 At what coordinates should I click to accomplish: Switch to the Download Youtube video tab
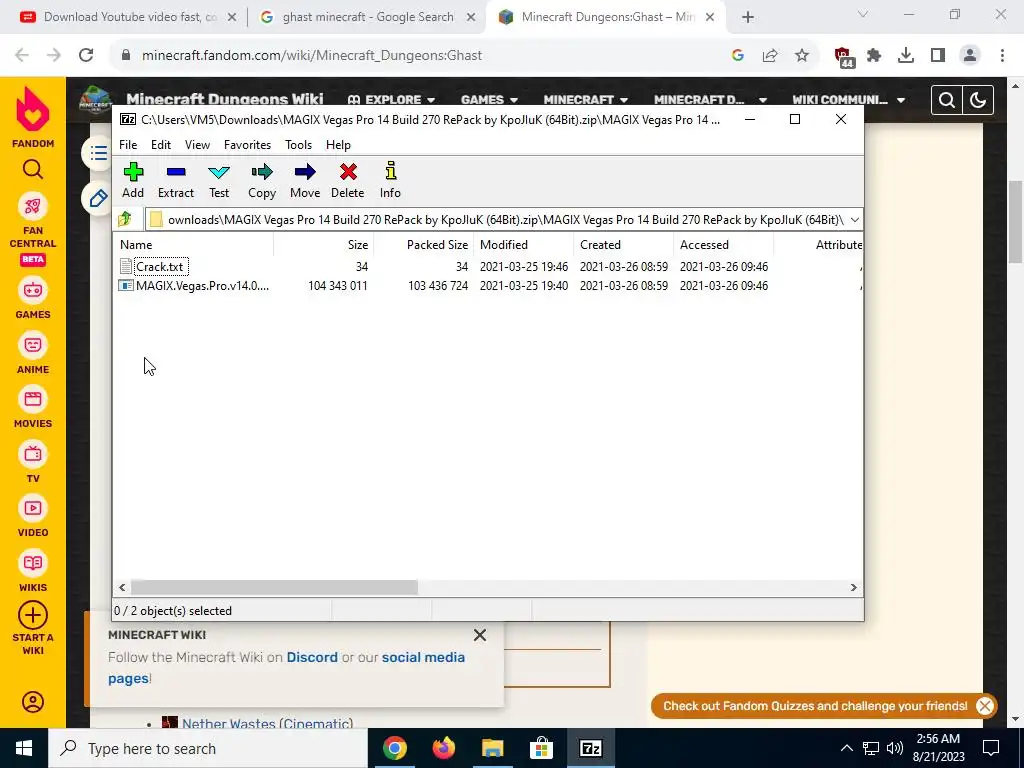point(129,17)
